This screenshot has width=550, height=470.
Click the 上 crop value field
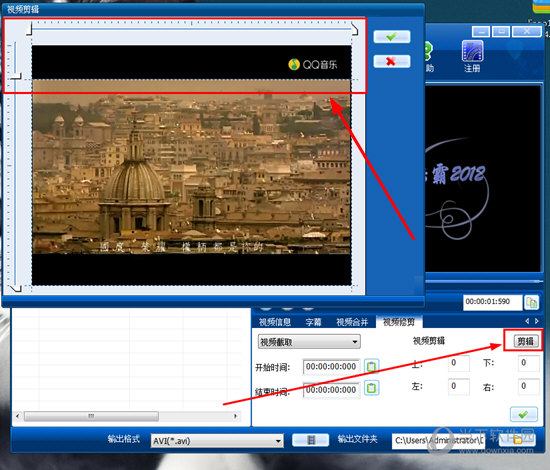click(458, 363)
